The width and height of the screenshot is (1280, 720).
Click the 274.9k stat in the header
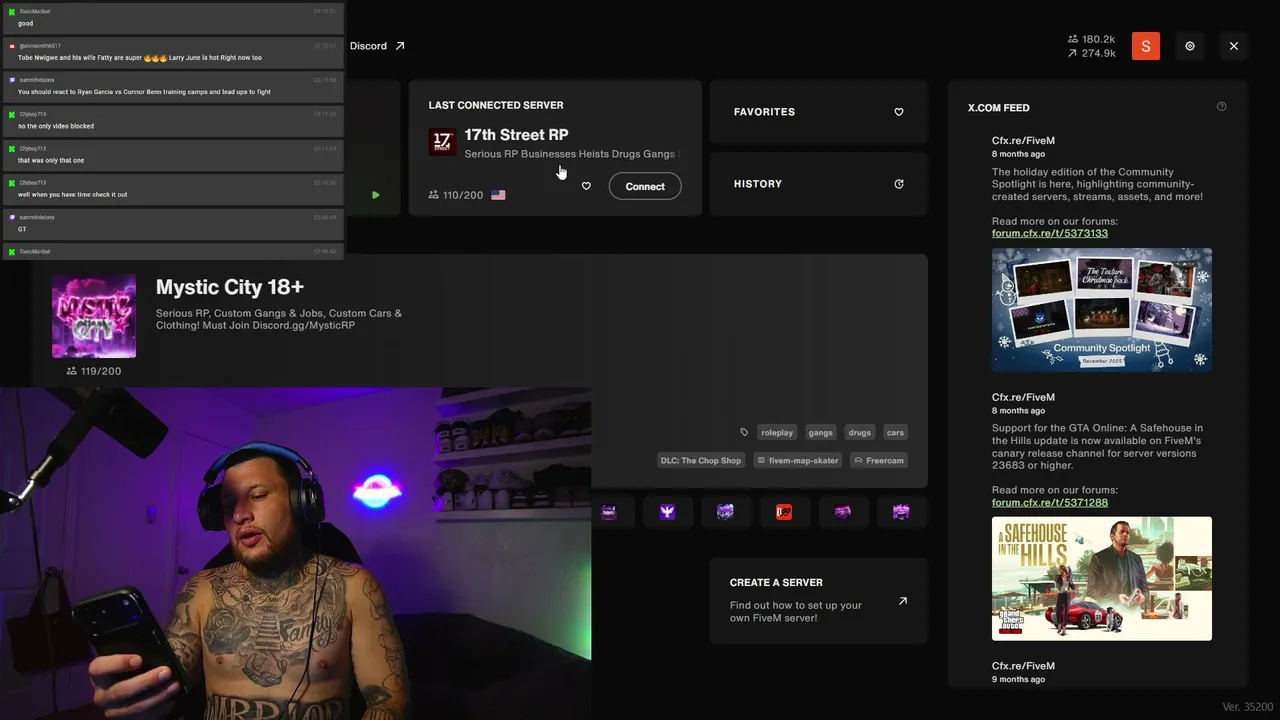click(x=1099, y=53)
